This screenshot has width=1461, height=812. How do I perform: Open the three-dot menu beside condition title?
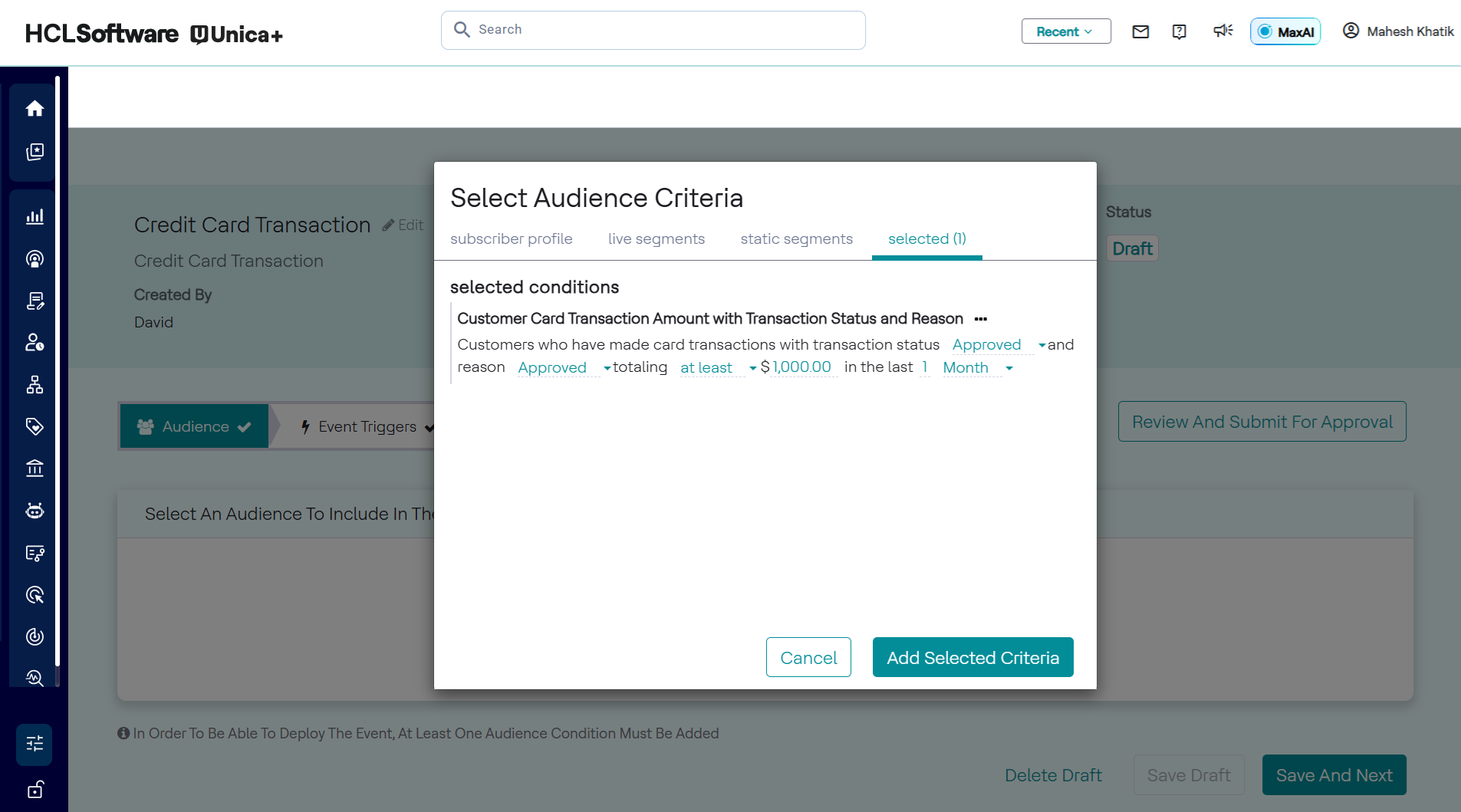tap(981, 319)
